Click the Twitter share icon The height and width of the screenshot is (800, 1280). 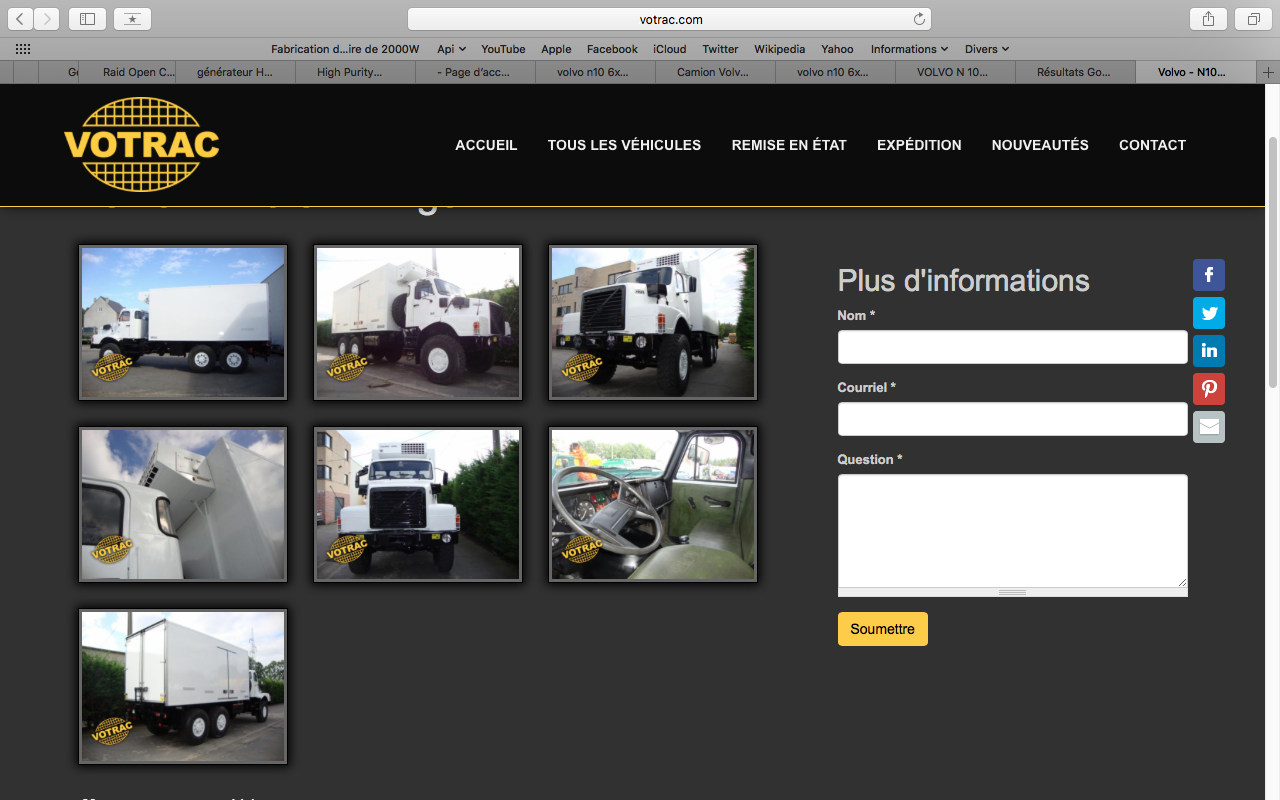(x=1208, y=313)
